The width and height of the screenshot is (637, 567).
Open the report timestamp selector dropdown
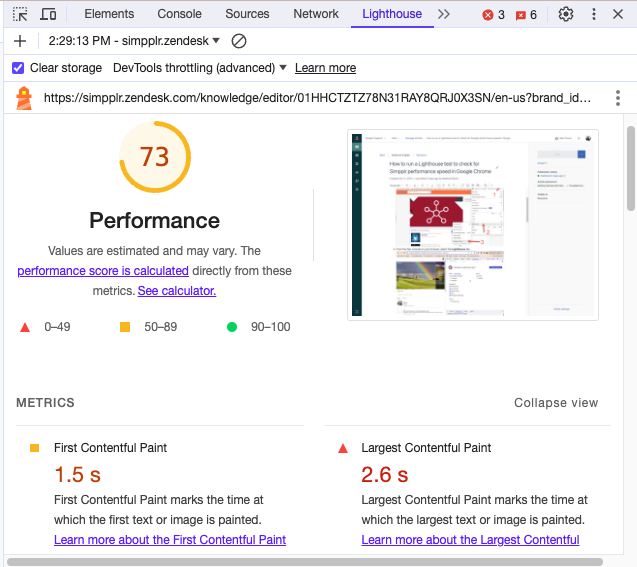[x=134, y=41]
